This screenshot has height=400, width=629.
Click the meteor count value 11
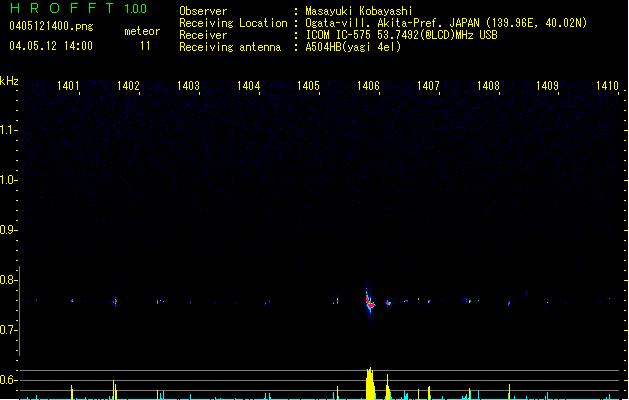tap(145, 46)
